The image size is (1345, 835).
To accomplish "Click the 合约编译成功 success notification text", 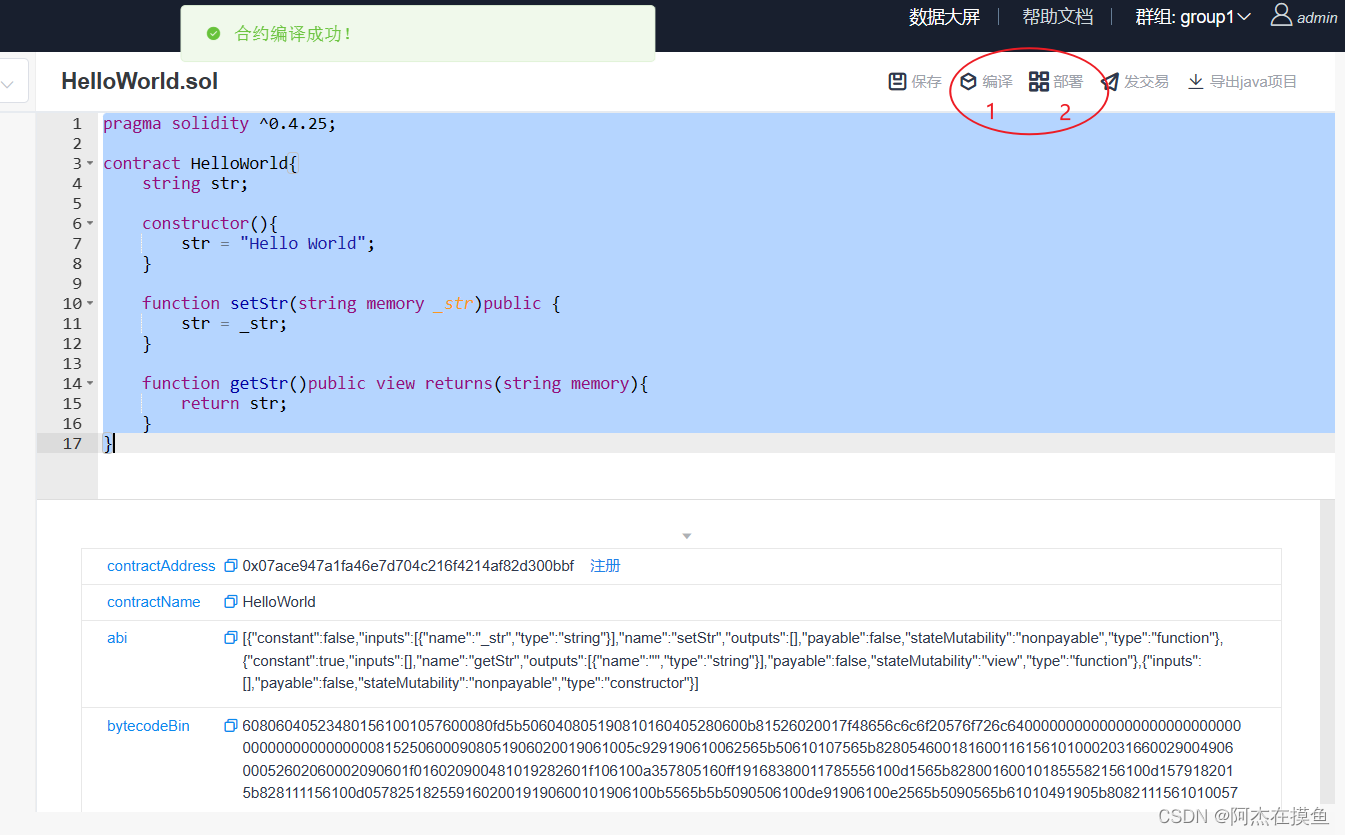I will click(x=293, y=34).
